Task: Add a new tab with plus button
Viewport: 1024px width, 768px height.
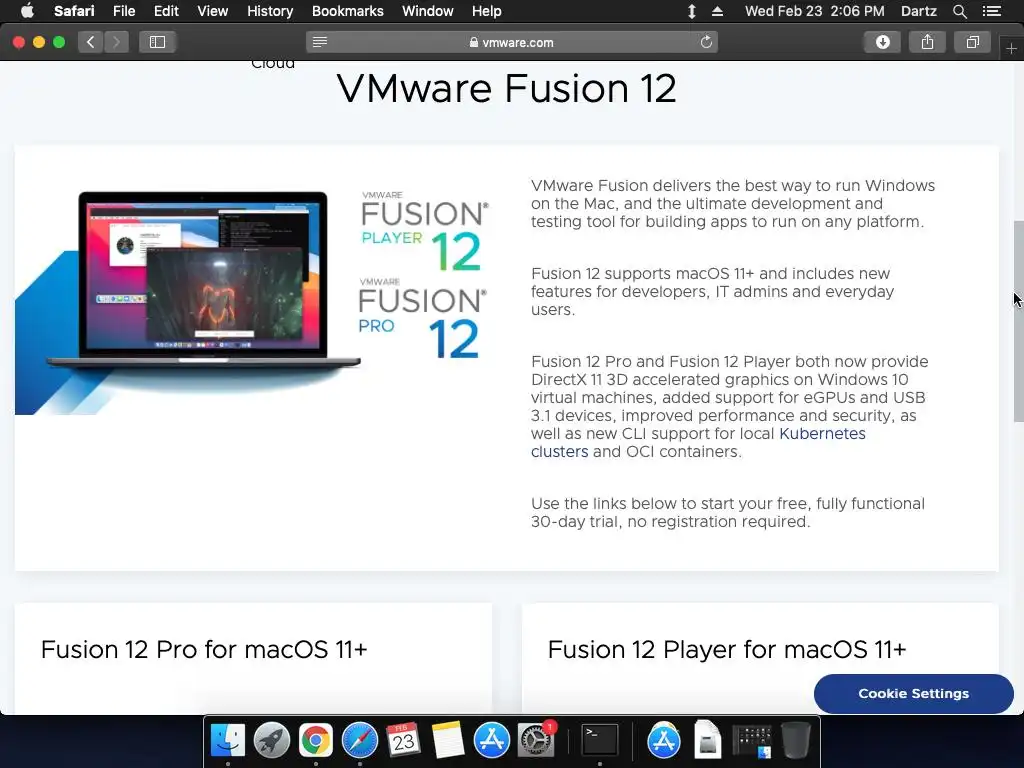Action: tap(1011, 48)
